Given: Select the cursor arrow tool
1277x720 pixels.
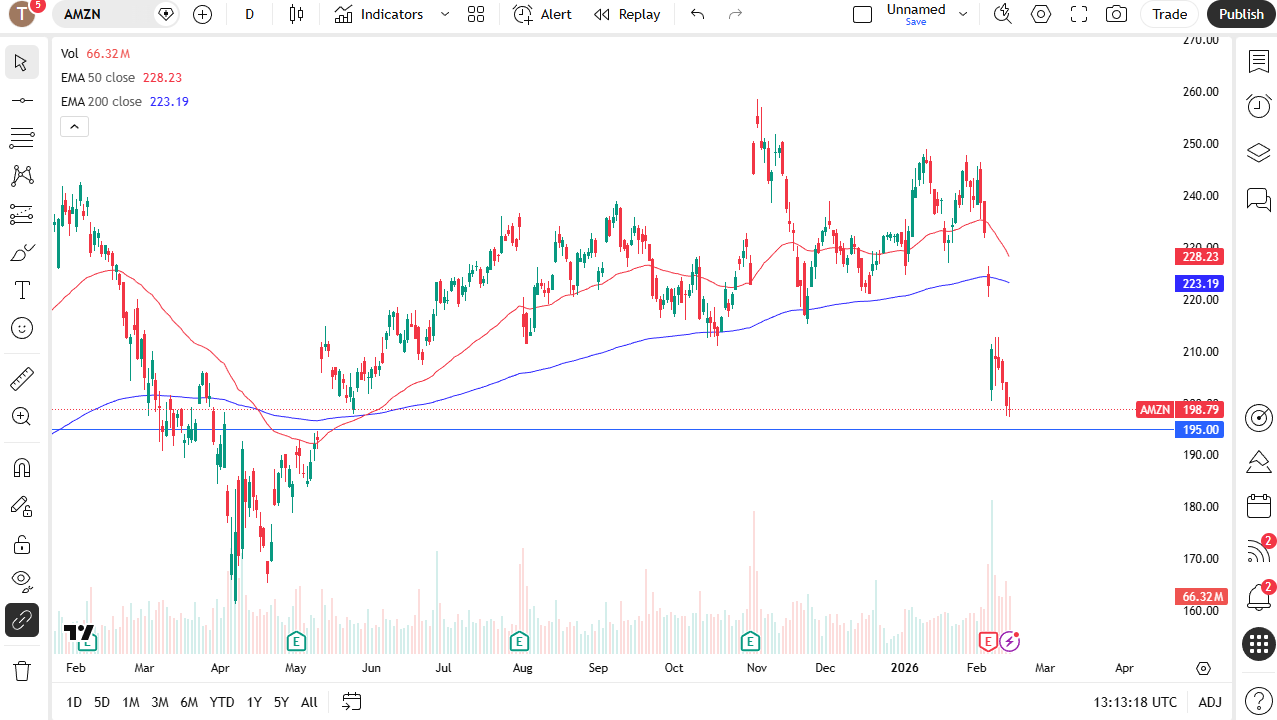Looking at the screenshot, I should click(21, 62).
